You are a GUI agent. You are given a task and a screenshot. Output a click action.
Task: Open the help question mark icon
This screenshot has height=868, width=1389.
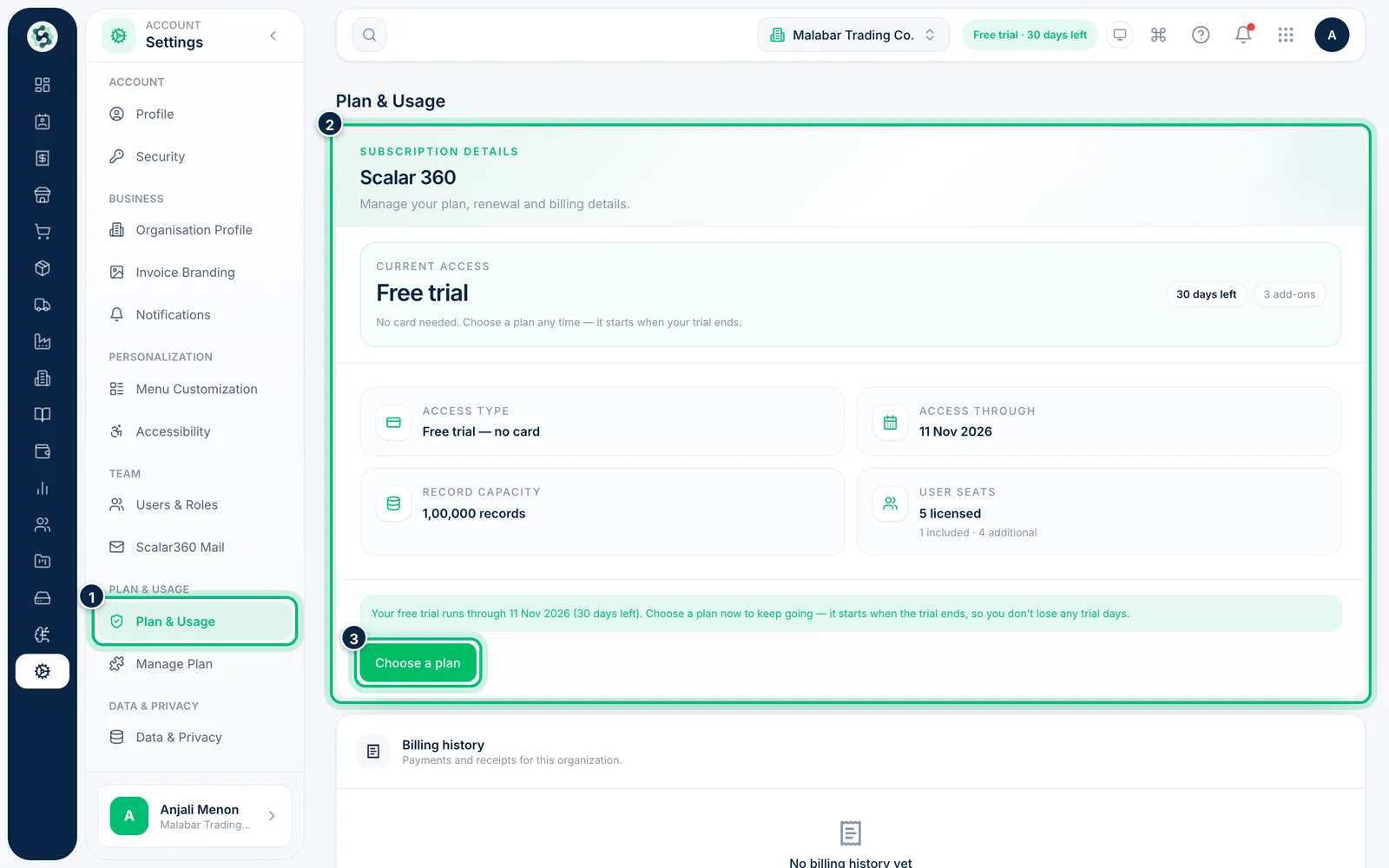(1201, 35)
